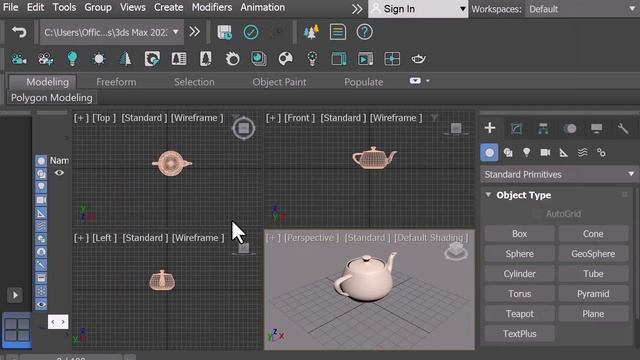The image size is (640, 360).
Task: Open the Create panel plus tab
Action: (490, 128)
